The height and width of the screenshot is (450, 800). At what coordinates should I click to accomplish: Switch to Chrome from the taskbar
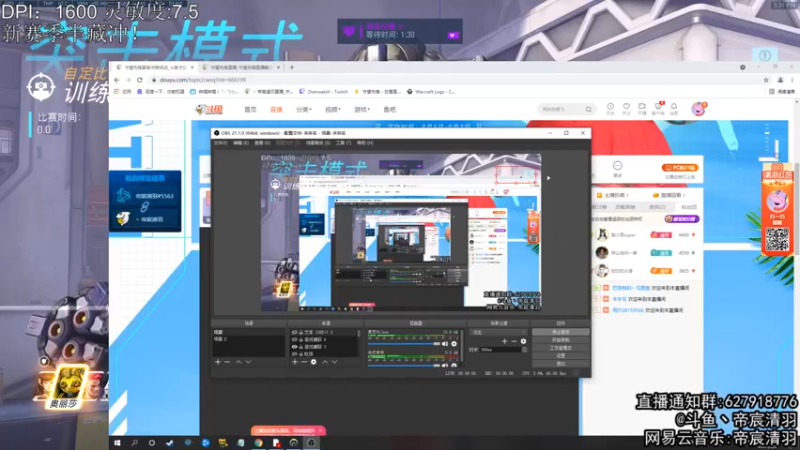point(259,443)
